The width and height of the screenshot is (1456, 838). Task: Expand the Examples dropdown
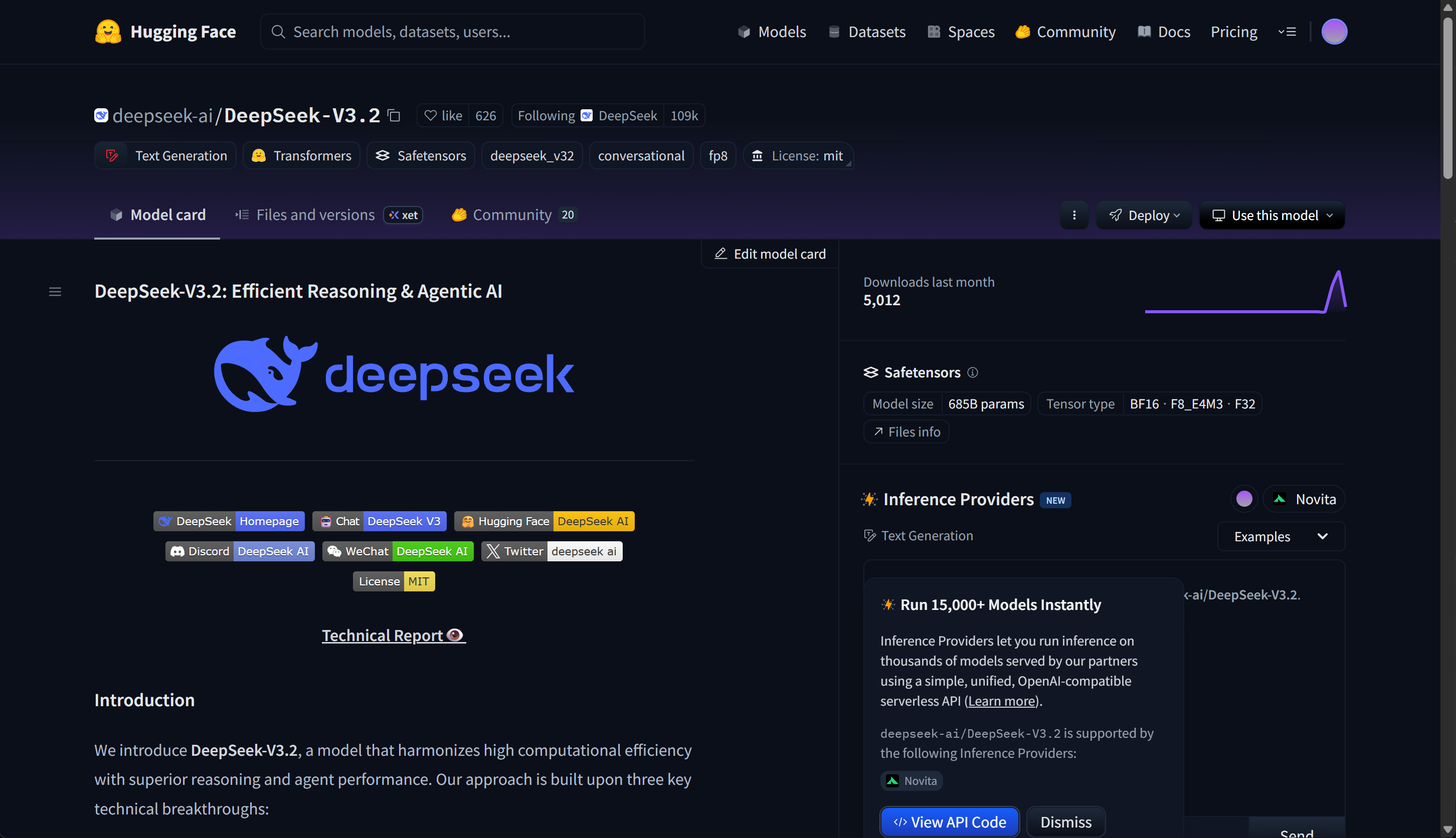pos(1281,536)
